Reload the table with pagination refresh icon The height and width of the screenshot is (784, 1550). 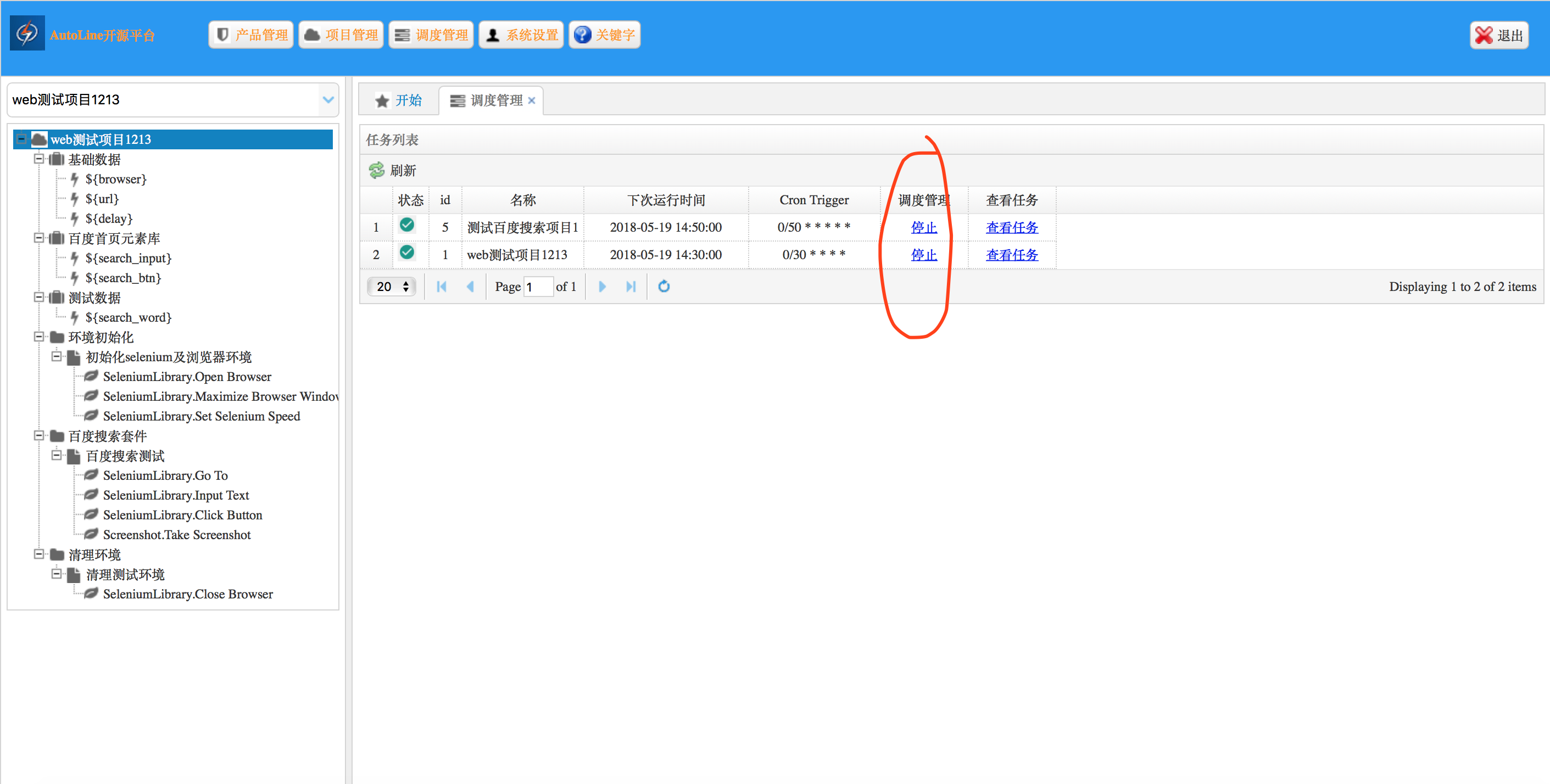pyautogui.click(x=664, y=287)
